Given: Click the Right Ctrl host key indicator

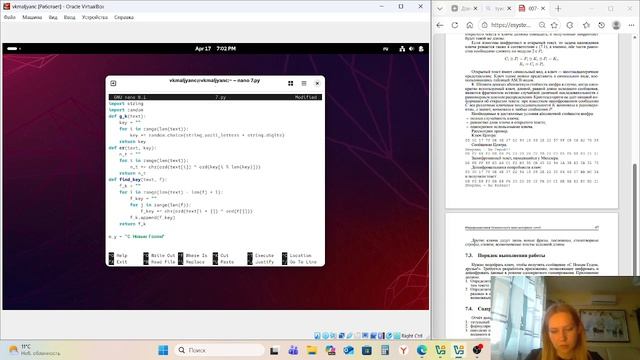Looking at the screenshot, I should (411, 336).
